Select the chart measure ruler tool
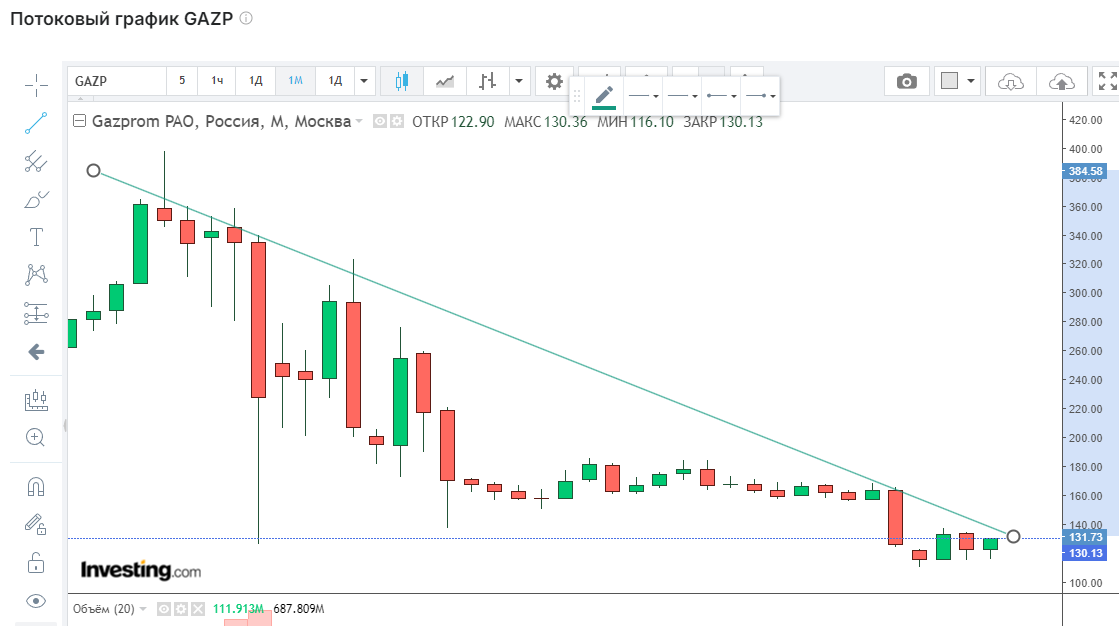1119x626 pixels. tap(36, 400)
